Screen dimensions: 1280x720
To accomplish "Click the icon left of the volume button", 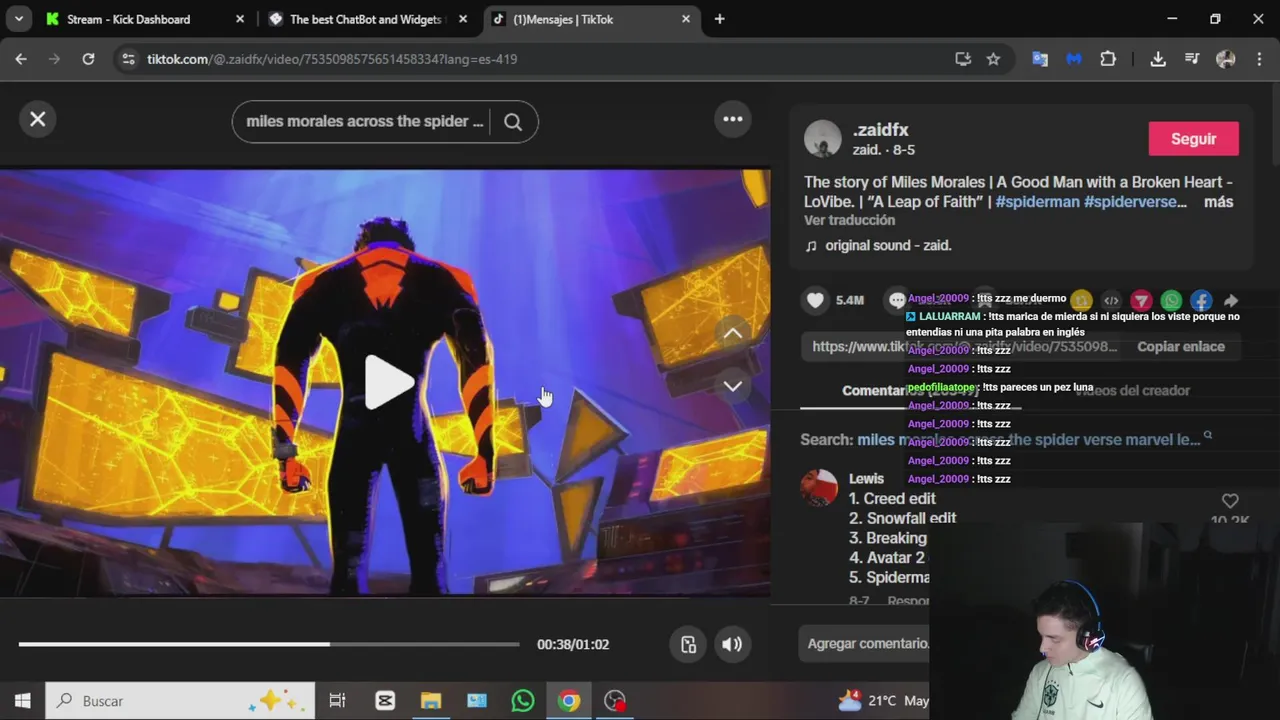I will 688,644.
